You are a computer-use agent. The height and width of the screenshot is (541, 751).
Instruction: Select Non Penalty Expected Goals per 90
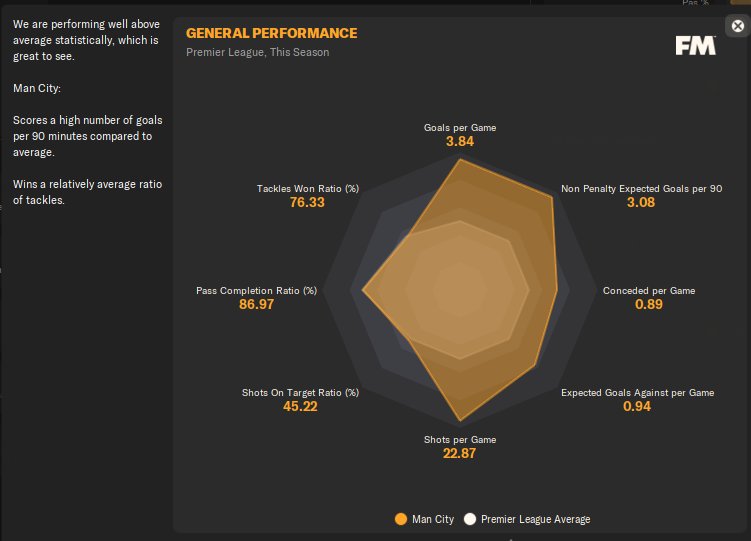tap(641, 188)
